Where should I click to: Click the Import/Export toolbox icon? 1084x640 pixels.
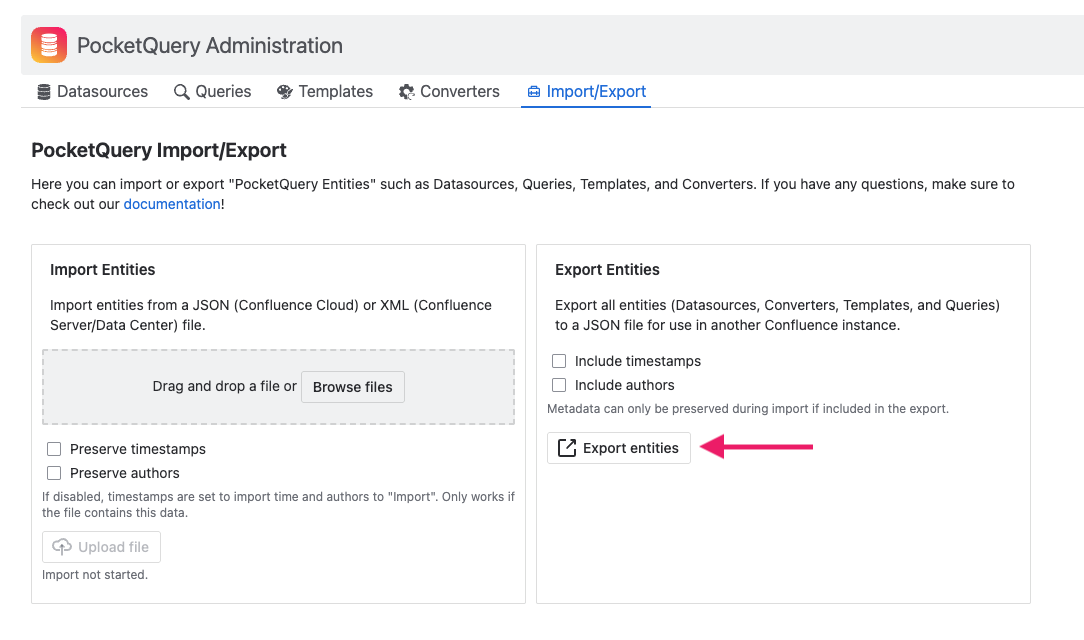[534, 92]
